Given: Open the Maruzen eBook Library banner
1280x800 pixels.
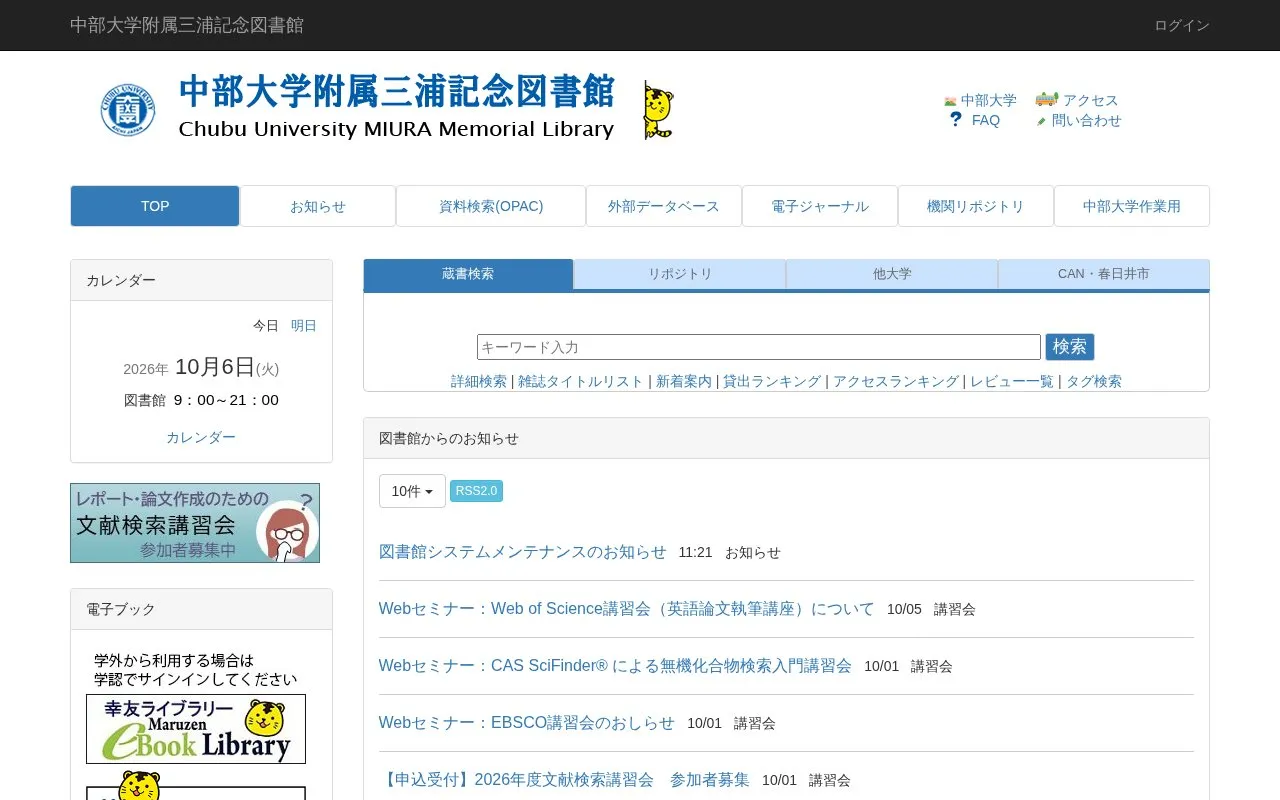Looking at the screenshot, I should (x=196, y=729).
